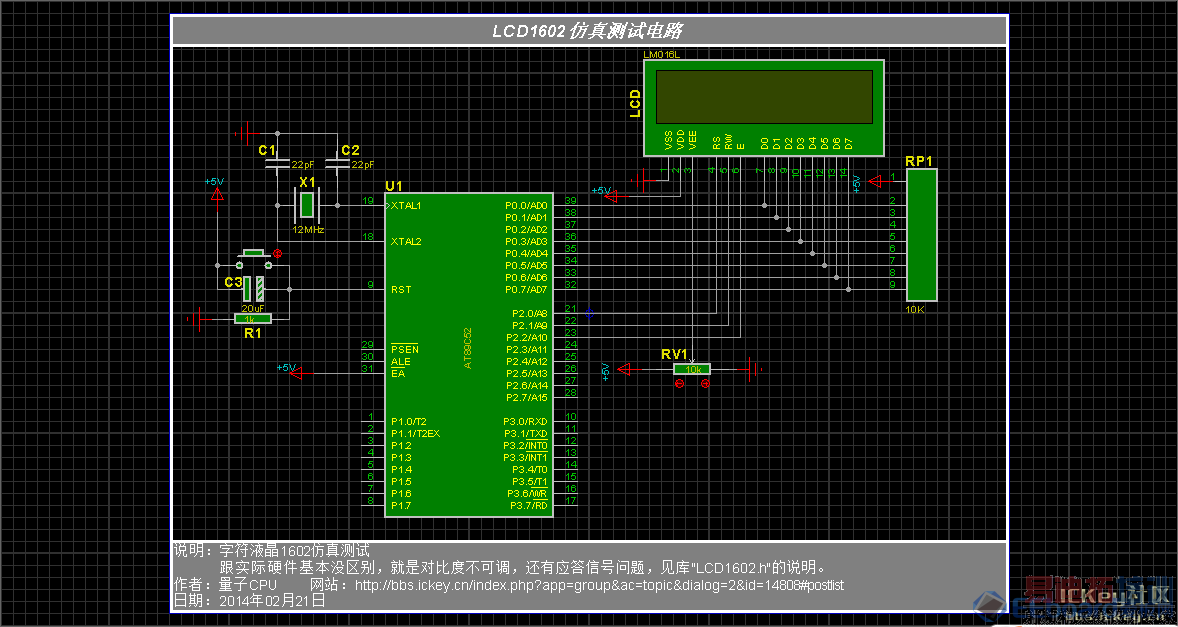Screen dimensions: 1178x627
Task: Select the X1 crystal symbol
Action: pyautogui.click(x=307, y=205)
